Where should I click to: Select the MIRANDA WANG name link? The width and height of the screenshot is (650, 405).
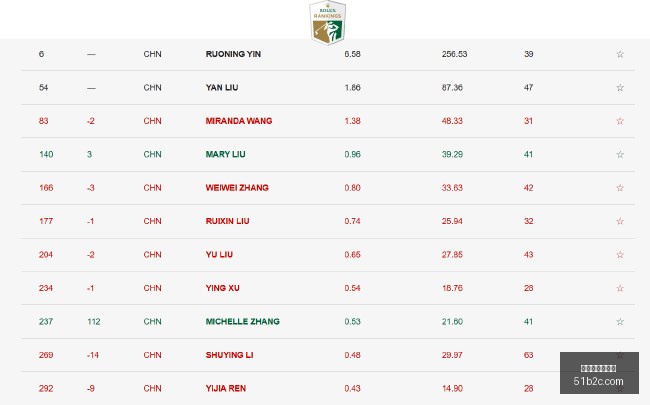[239, 121]
